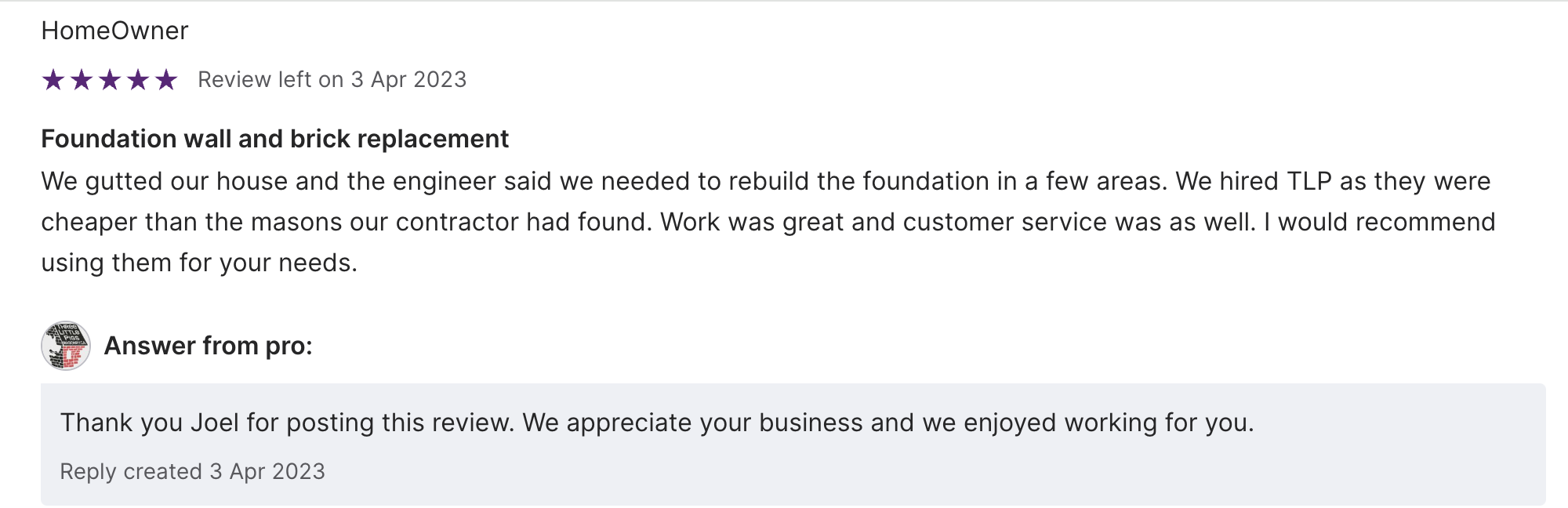The height and width of the screenshot is (508, 1568).
Task: Click the third purple rating star
Action: coord(110,80)
